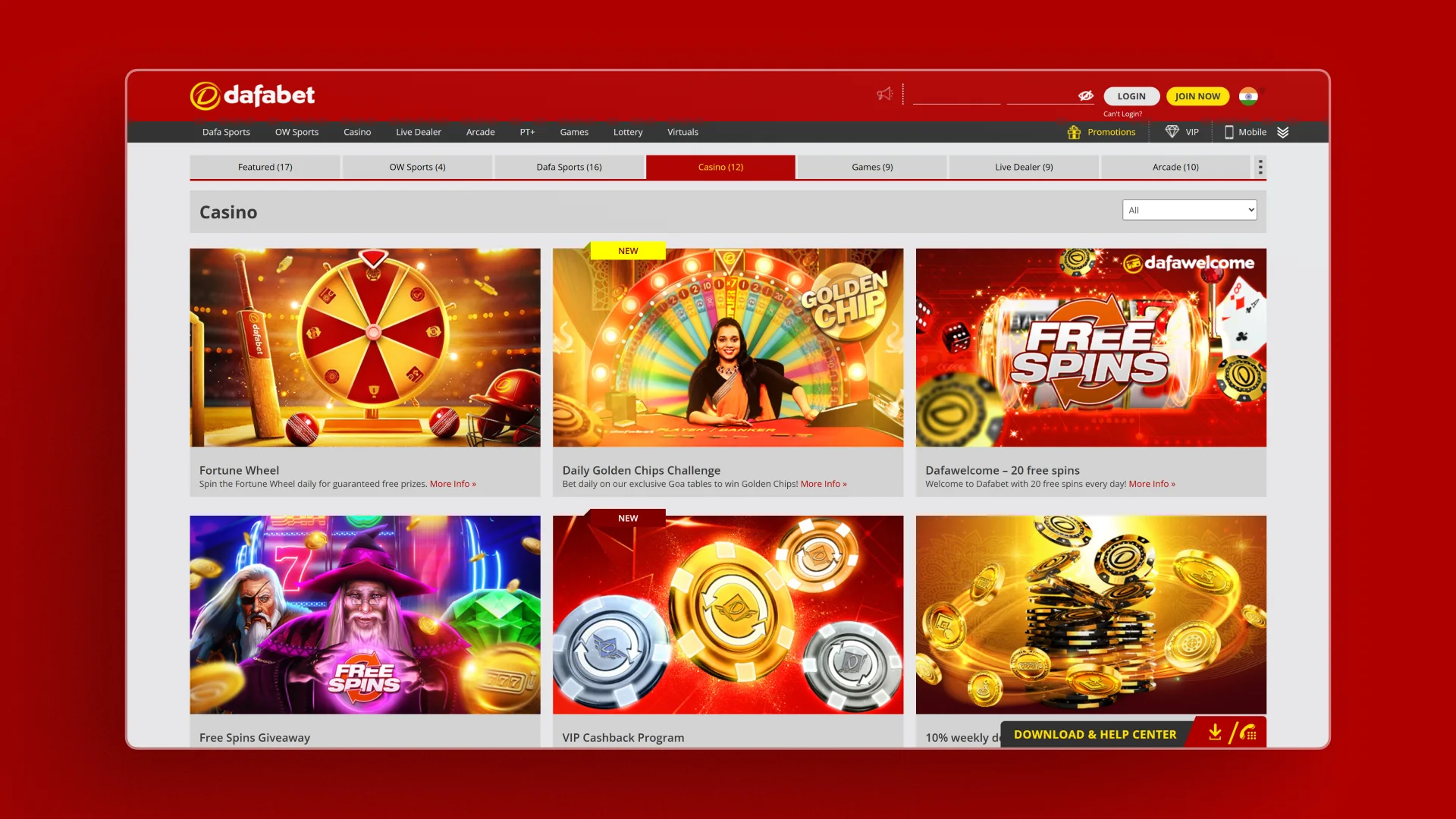Open the announcements megaphone icon

884,94
